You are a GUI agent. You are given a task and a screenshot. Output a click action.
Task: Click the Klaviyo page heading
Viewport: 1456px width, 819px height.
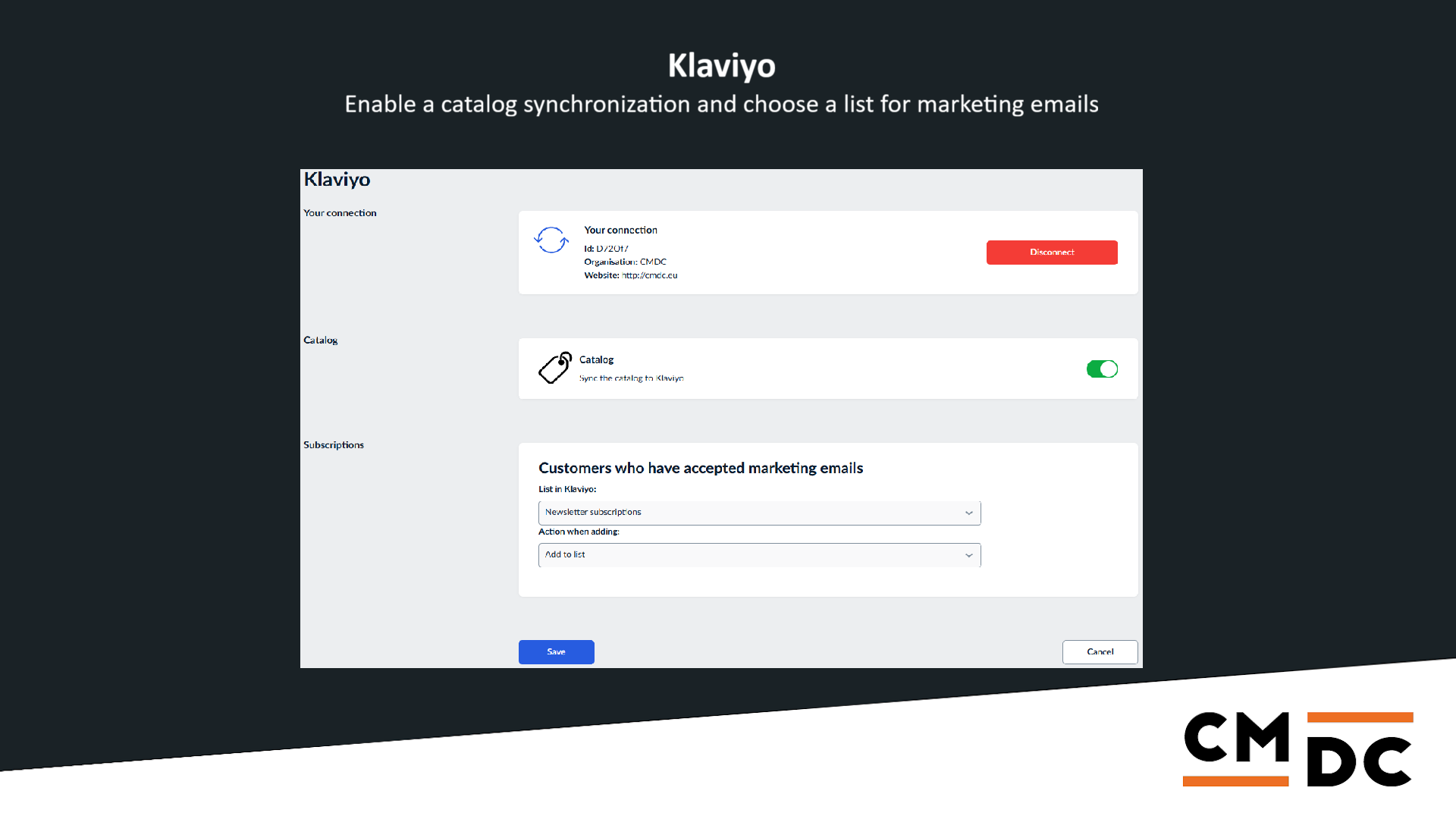(337, 180)
